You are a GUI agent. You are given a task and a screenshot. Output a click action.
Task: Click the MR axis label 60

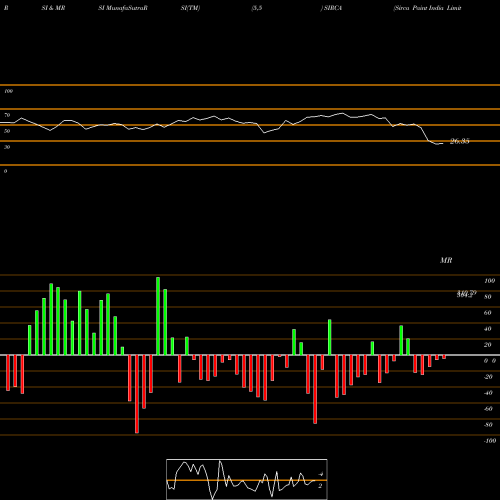[488, 313]
